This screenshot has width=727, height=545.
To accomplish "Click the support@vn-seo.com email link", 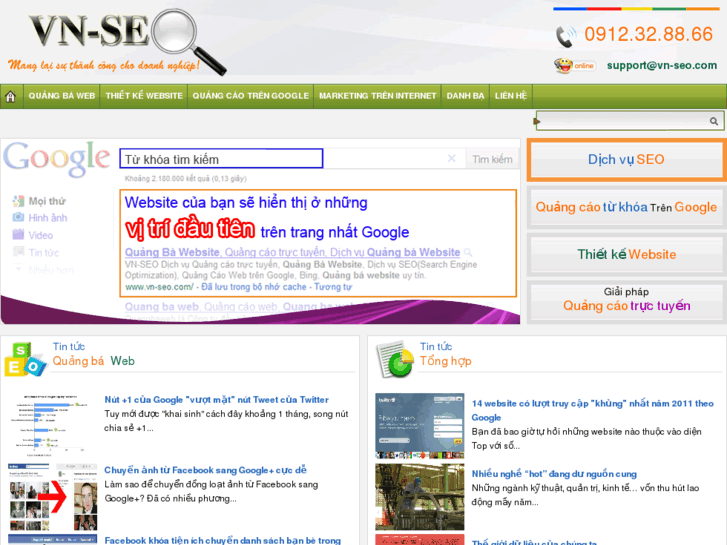I will 662,65.
